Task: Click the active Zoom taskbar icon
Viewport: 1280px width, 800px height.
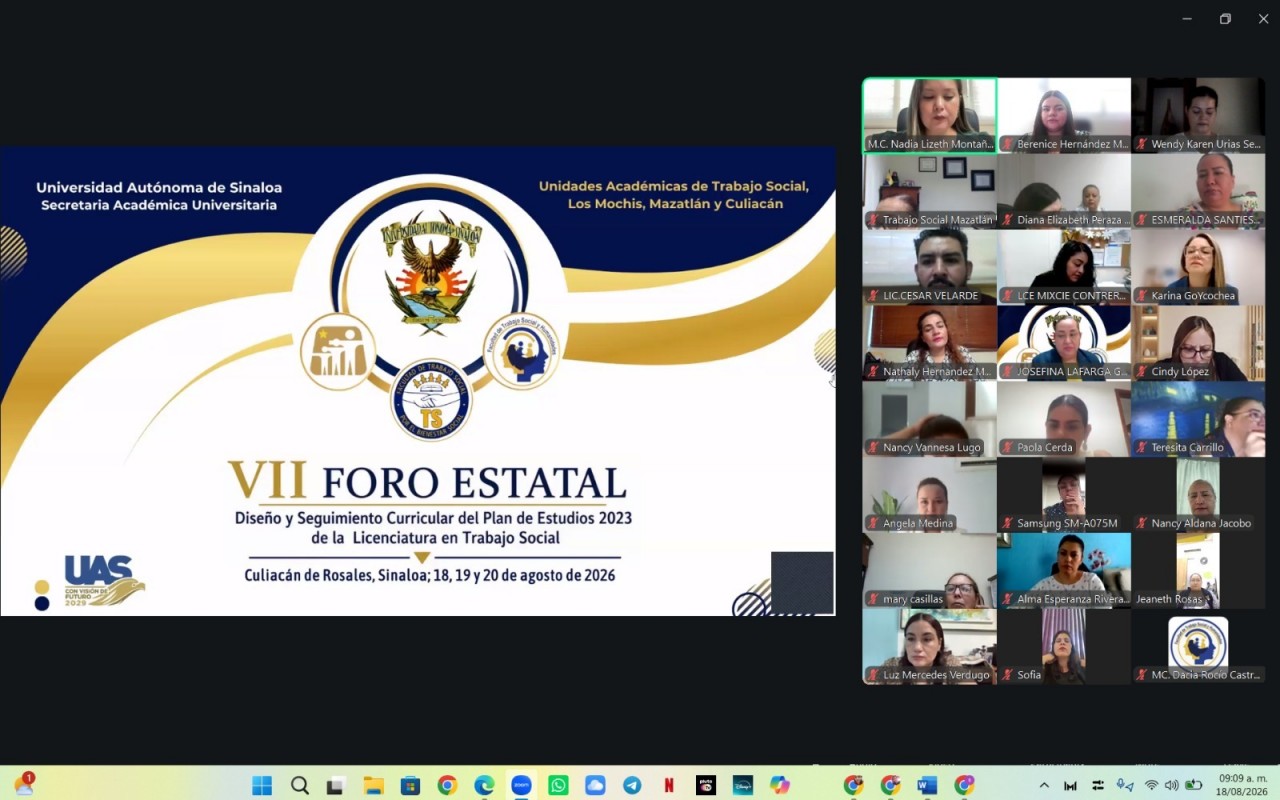Action: [x=521, y=785]
